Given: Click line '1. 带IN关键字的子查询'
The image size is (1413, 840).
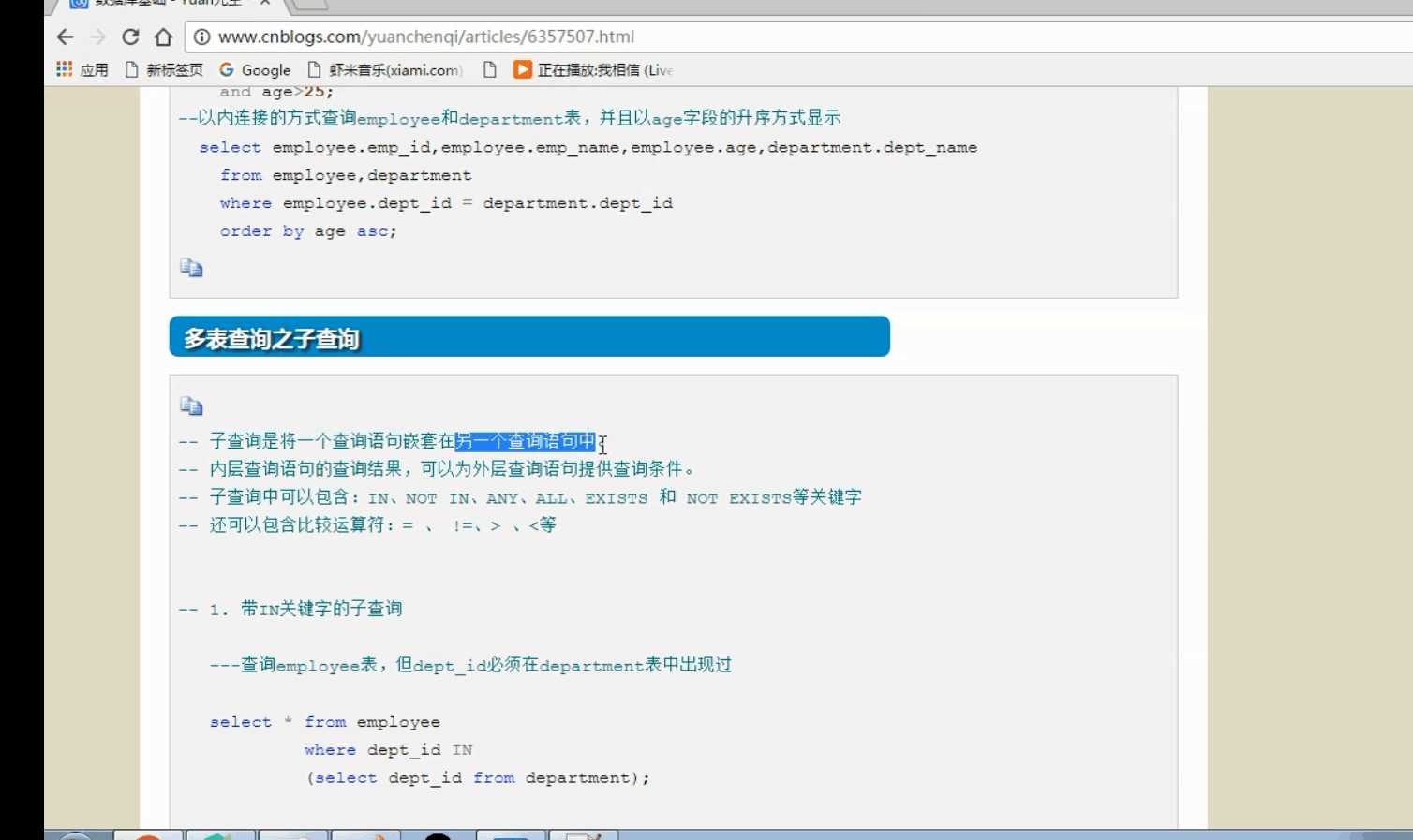Looking at the screenshot, I should click(290, 609).
